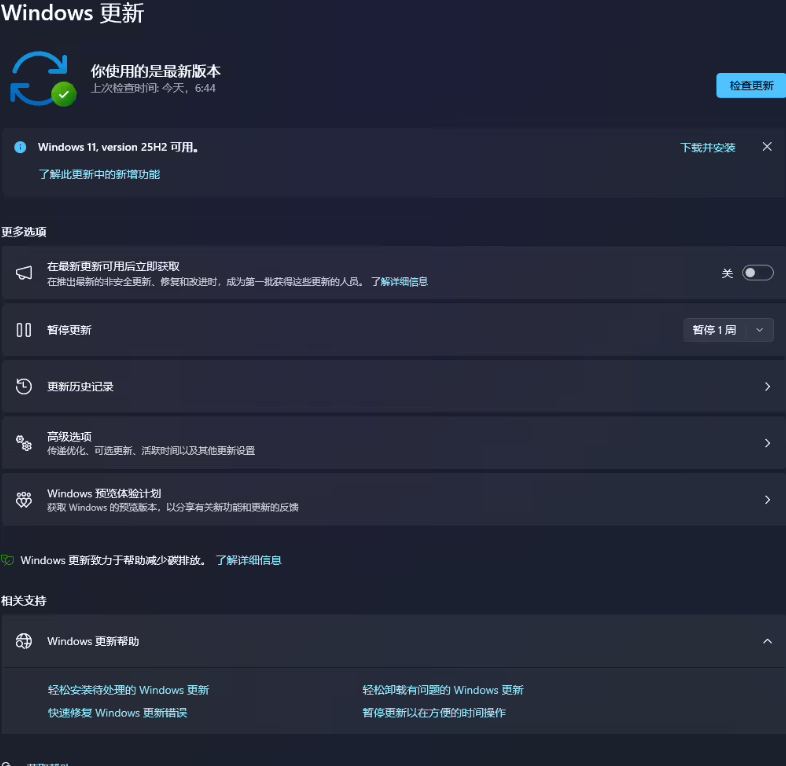Open 了解此更新中的新增功能 link
This screenshot has height=766, width=786.
[99, 174]
